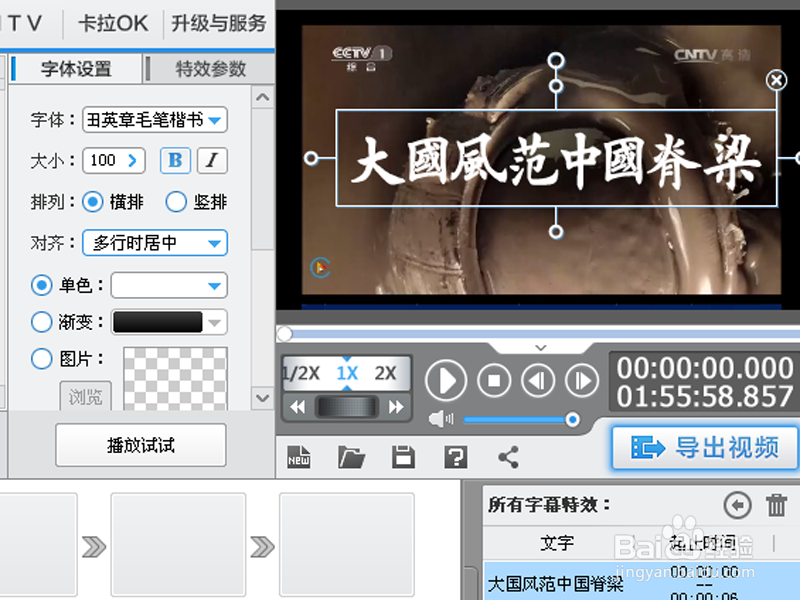Screen dimensions: 800x600
Task: Expand the 大小 size value arrow
Action: [133, 161]
